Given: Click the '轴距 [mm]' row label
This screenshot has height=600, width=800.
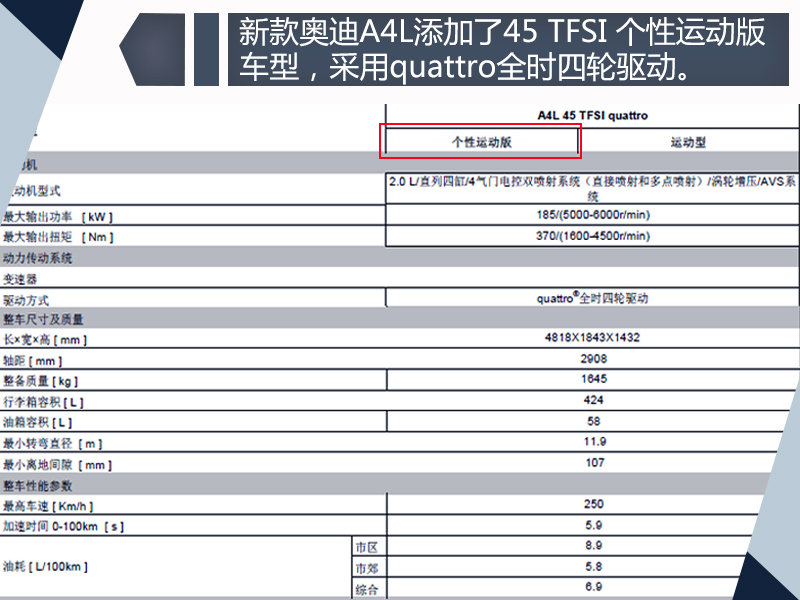Looking at the screenshot, I should (x=32, y=361).
